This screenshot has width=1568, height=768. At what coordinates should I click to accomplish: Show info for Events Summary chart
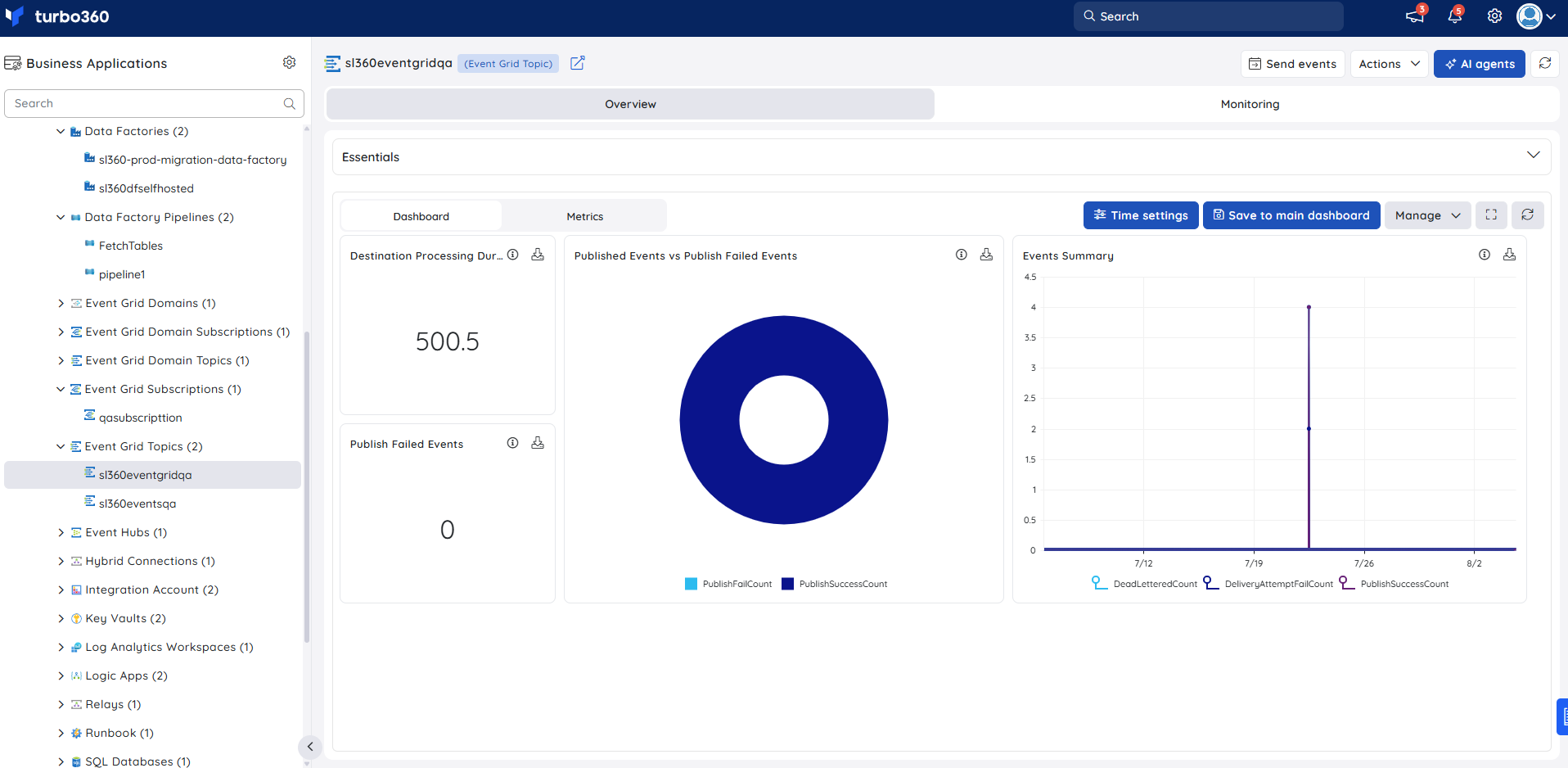point(1485,255)
